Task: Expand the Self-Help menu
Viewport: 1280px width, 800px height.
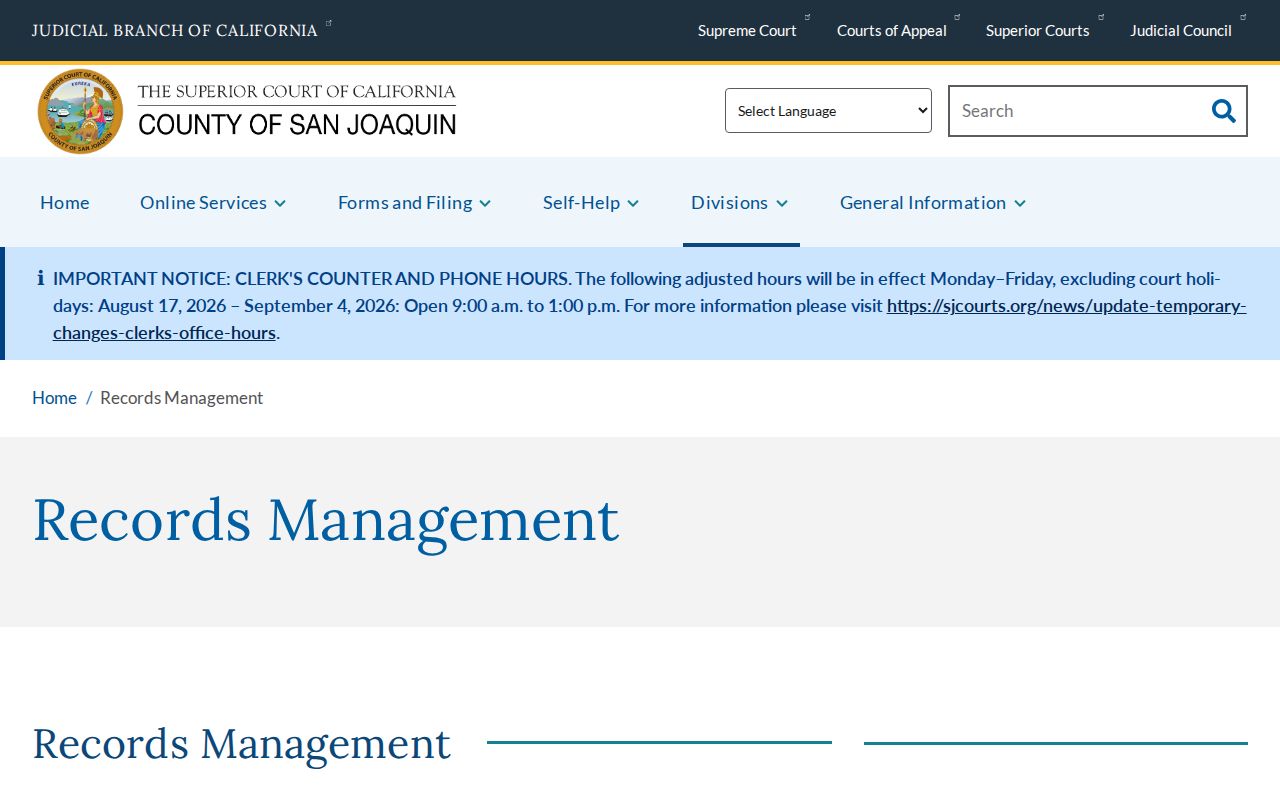Action: (591, 202)
